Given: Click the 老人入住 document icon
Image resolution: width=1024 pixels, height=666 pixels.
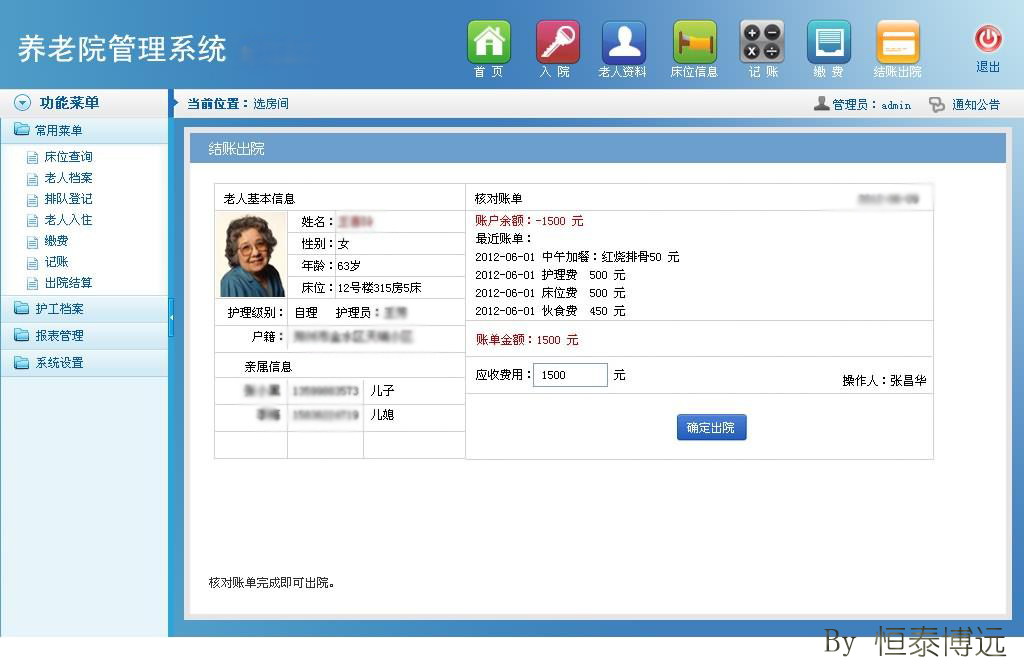Looking at the screenshot, I should [x=32, y=221].
